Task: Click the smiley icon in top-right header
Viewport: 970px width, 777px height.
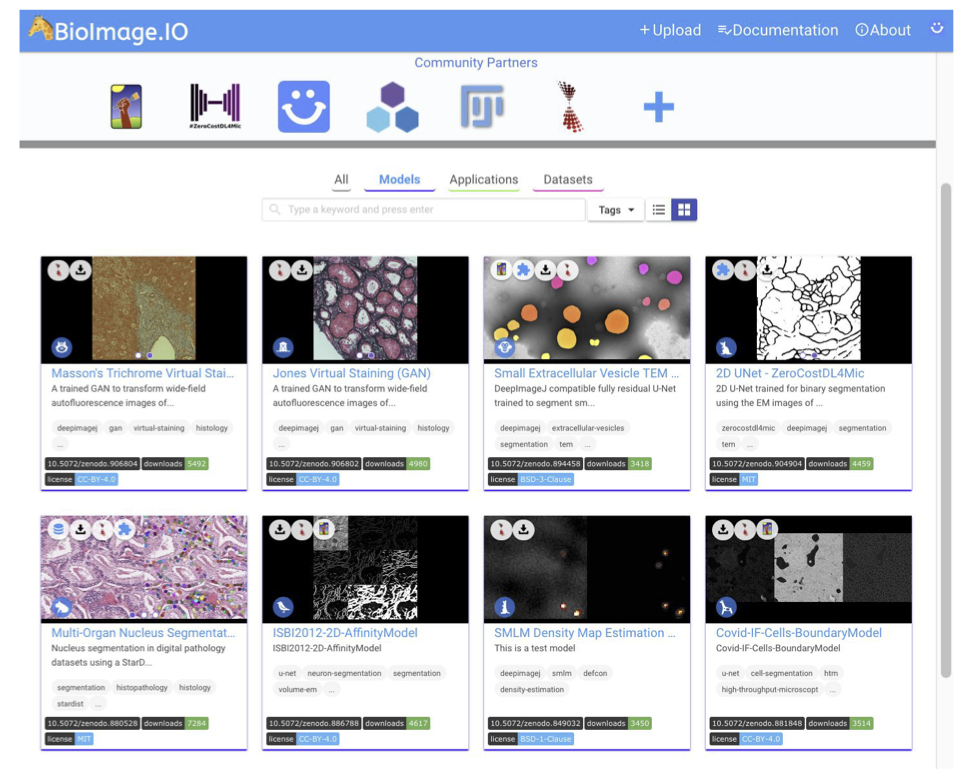Action: (936, 29)
